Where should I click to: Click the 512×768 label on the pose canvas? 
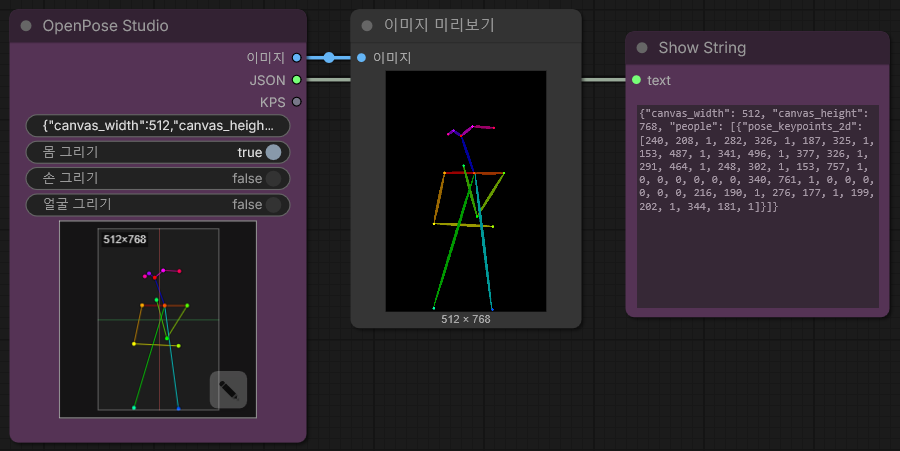125,239
